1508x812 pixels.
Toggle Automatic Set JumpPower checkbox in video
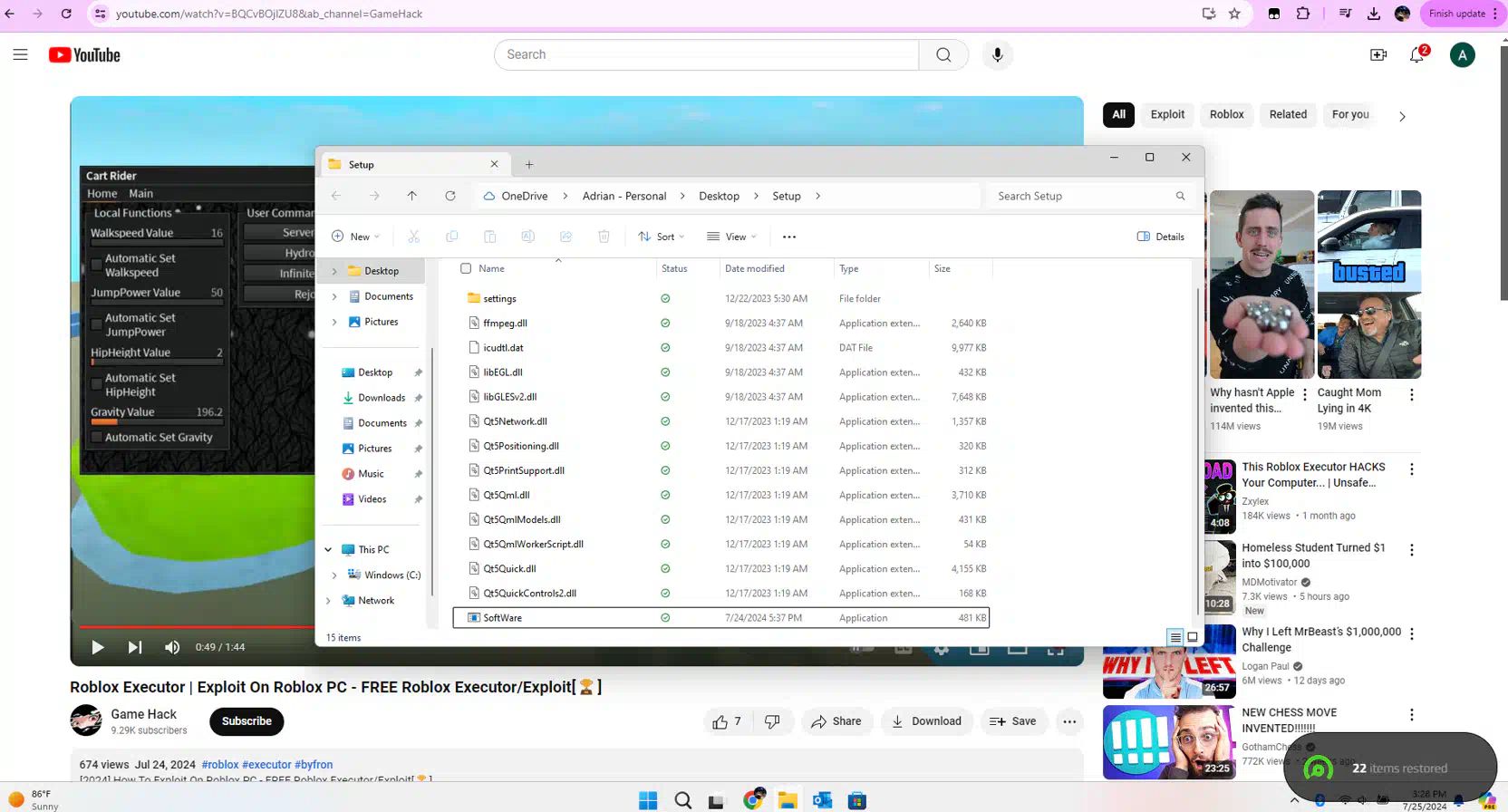pyautogui.click(x=96, y=324)
